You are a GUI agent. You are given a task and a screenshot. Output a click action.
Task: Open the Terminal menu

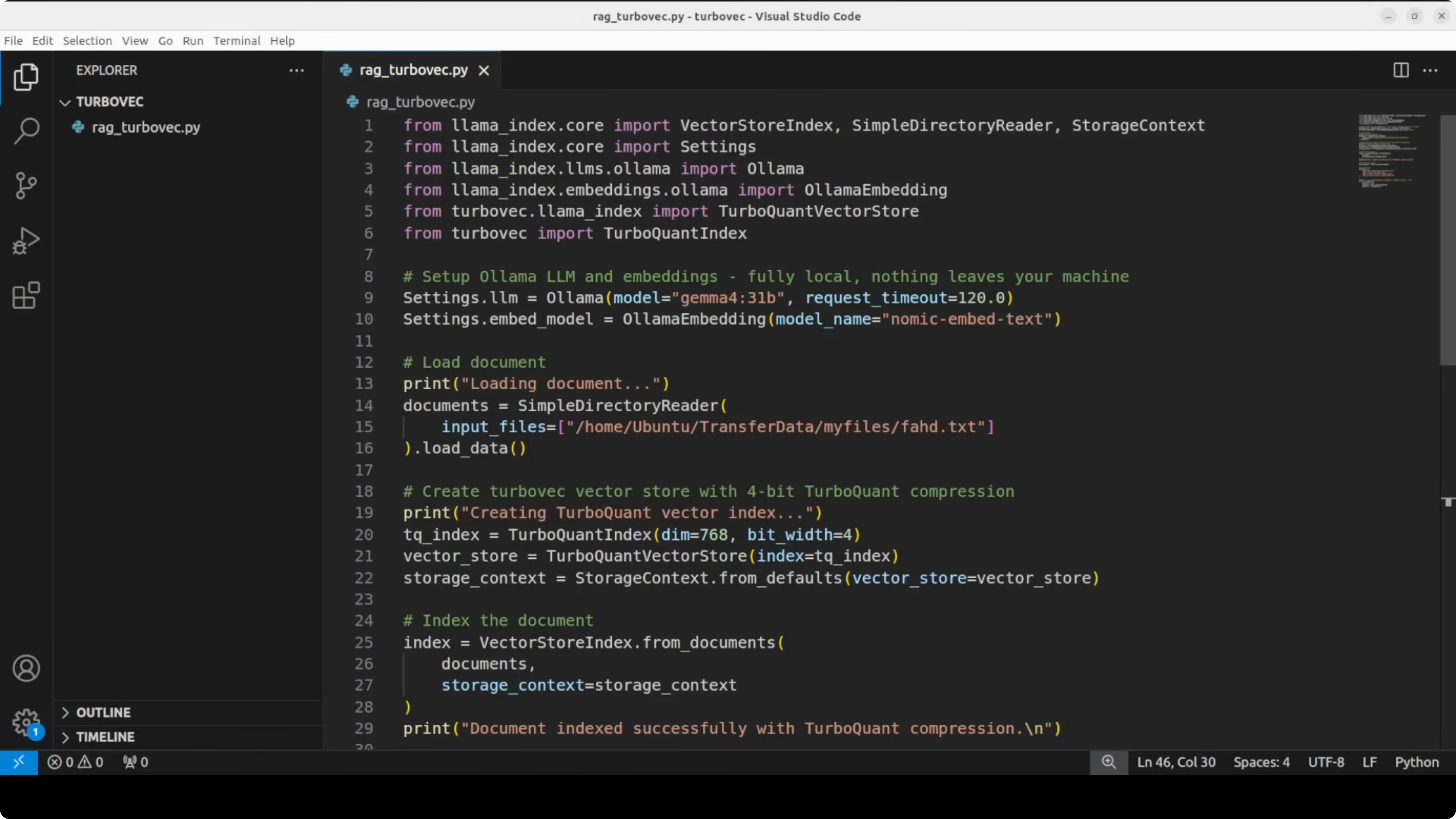pyautogui.click(x=236, y=41)
